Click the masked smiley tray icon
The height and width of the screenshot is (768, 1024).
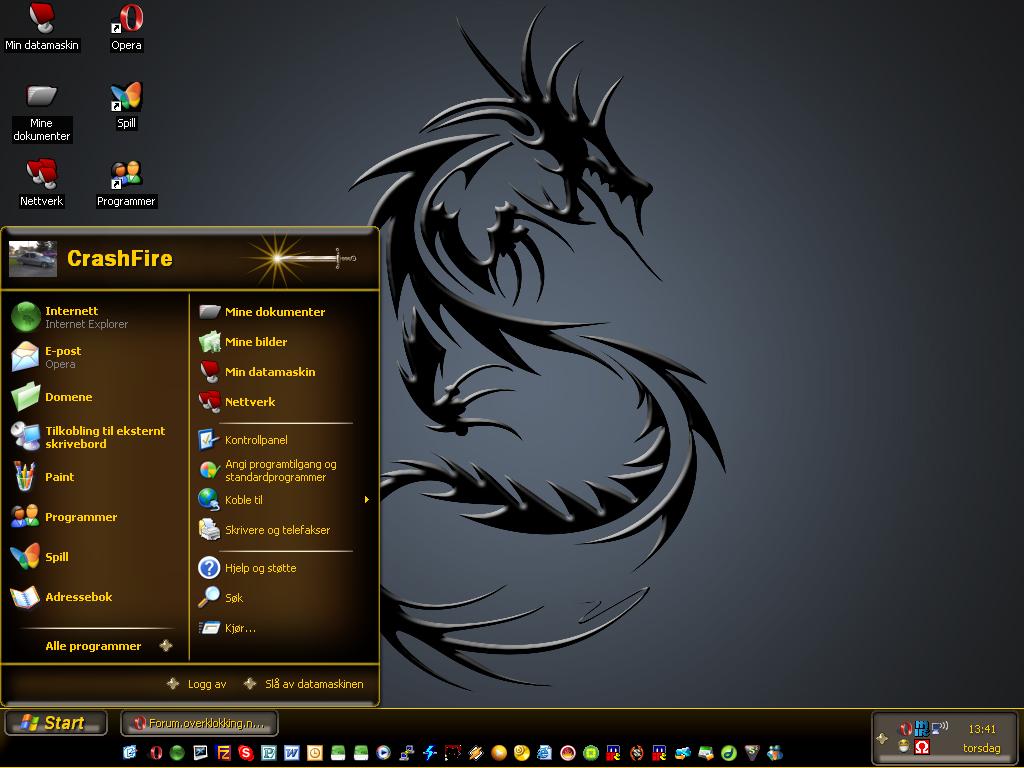[904, 746]
